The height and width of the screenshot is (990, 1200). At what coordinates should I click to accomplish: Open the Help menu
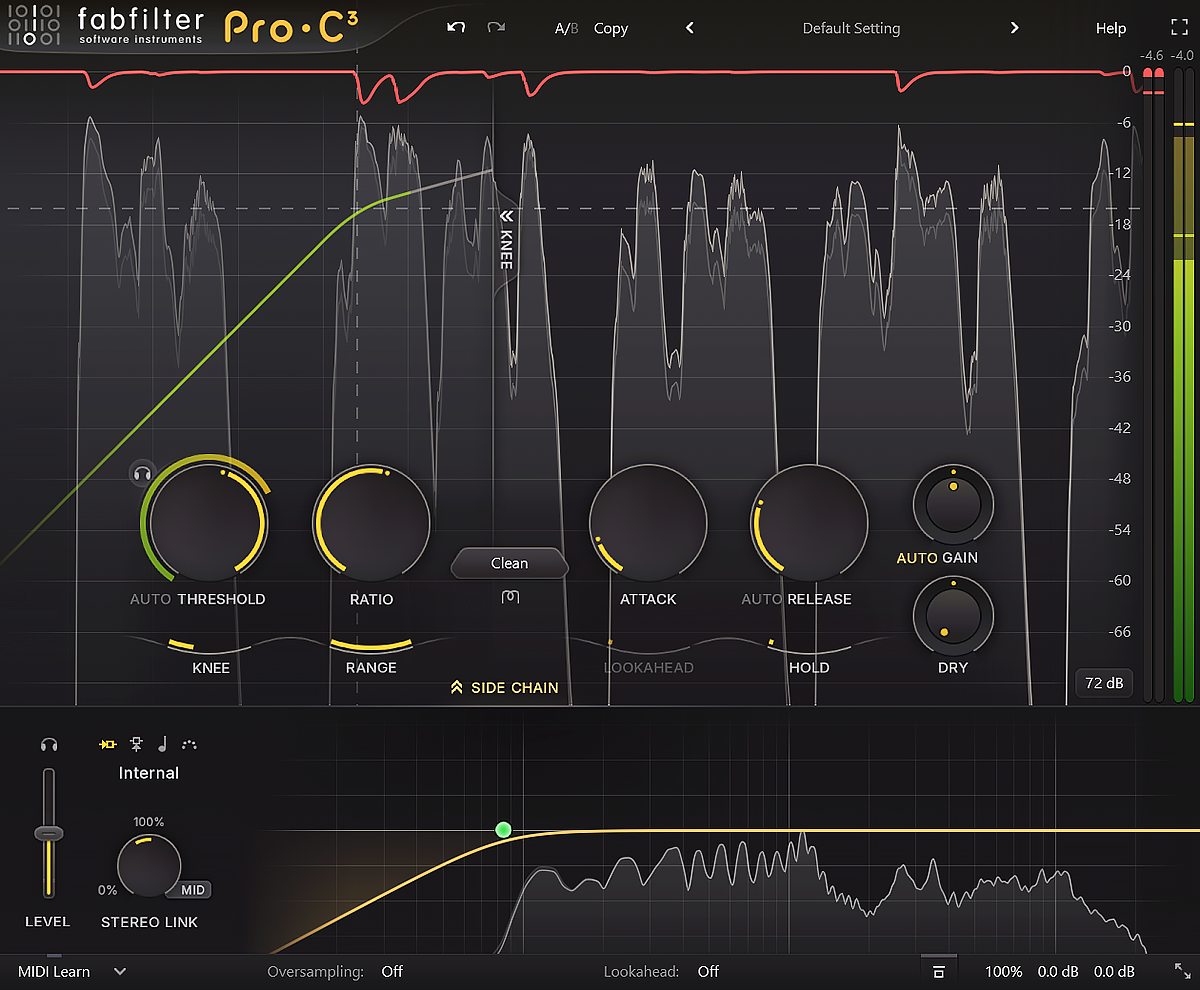click(1110, 28)
